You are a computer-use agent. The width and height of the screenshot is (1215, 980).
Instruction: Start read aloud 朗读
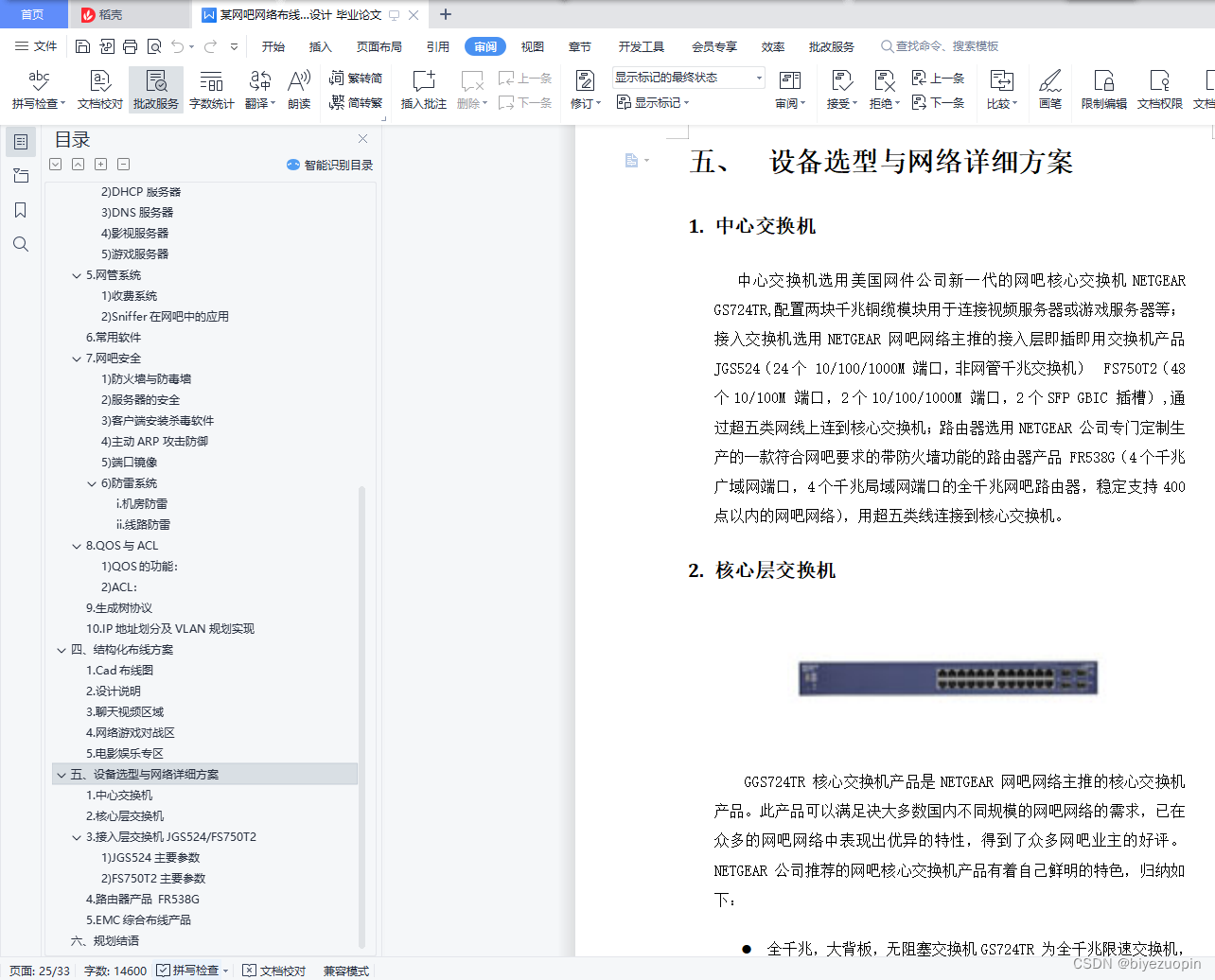[x=299, y=90]
